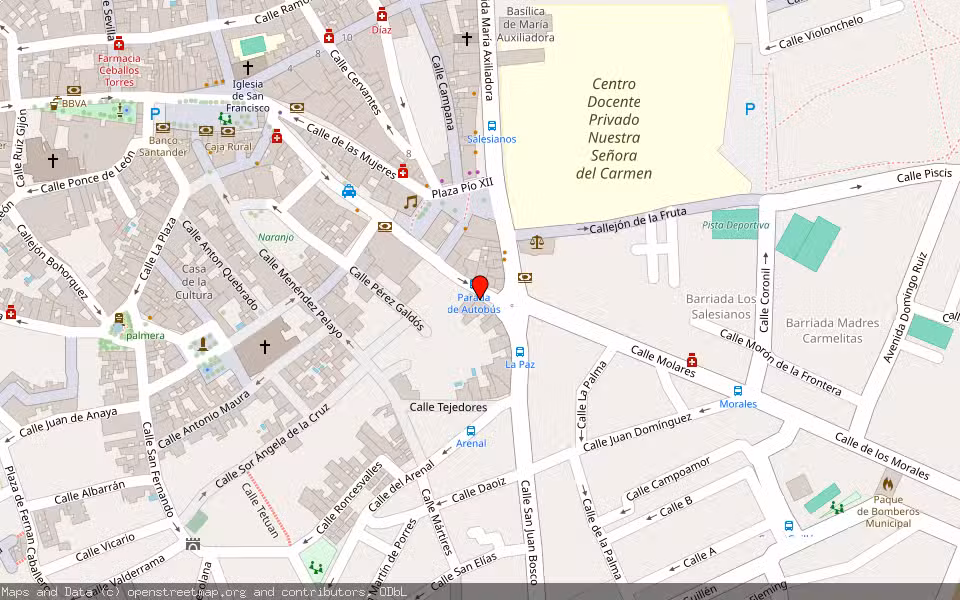
Task: Click the scales icon near Callejón de la Fruta
Action: pos(538,240)
